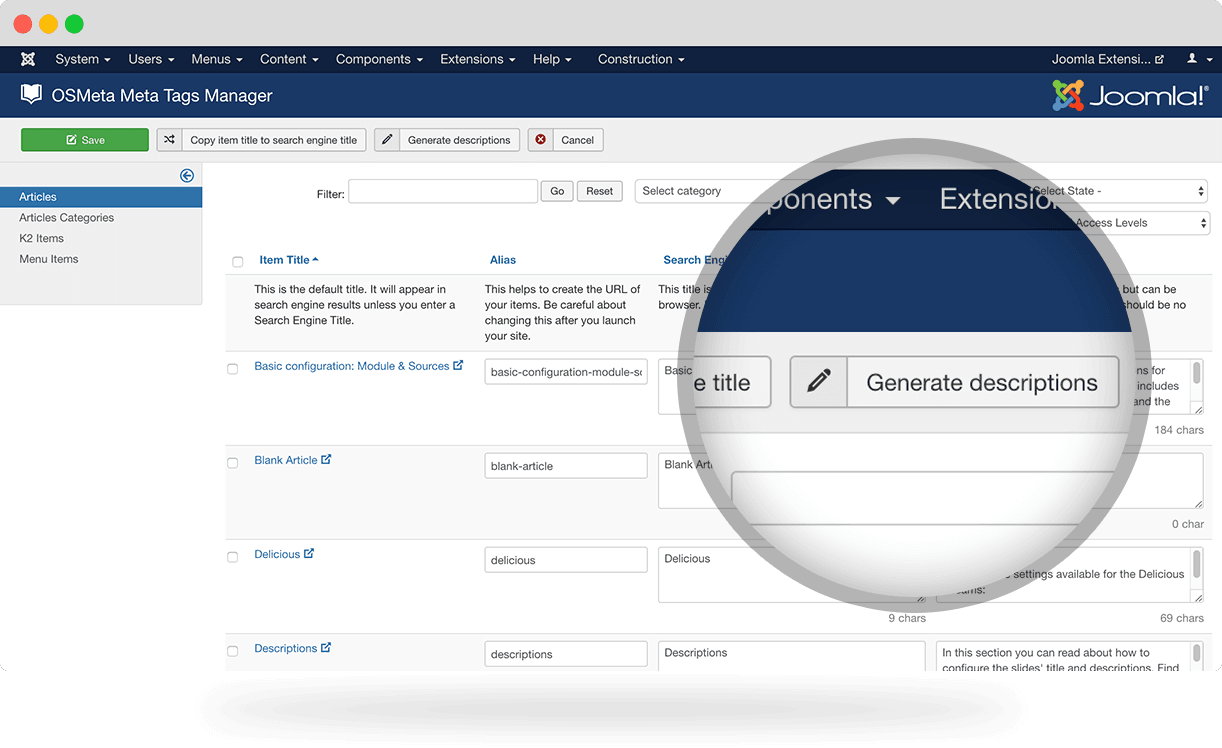This screenshot has height=748, width=1222.
Task: Open the System menu
Action: coord(83,59)
